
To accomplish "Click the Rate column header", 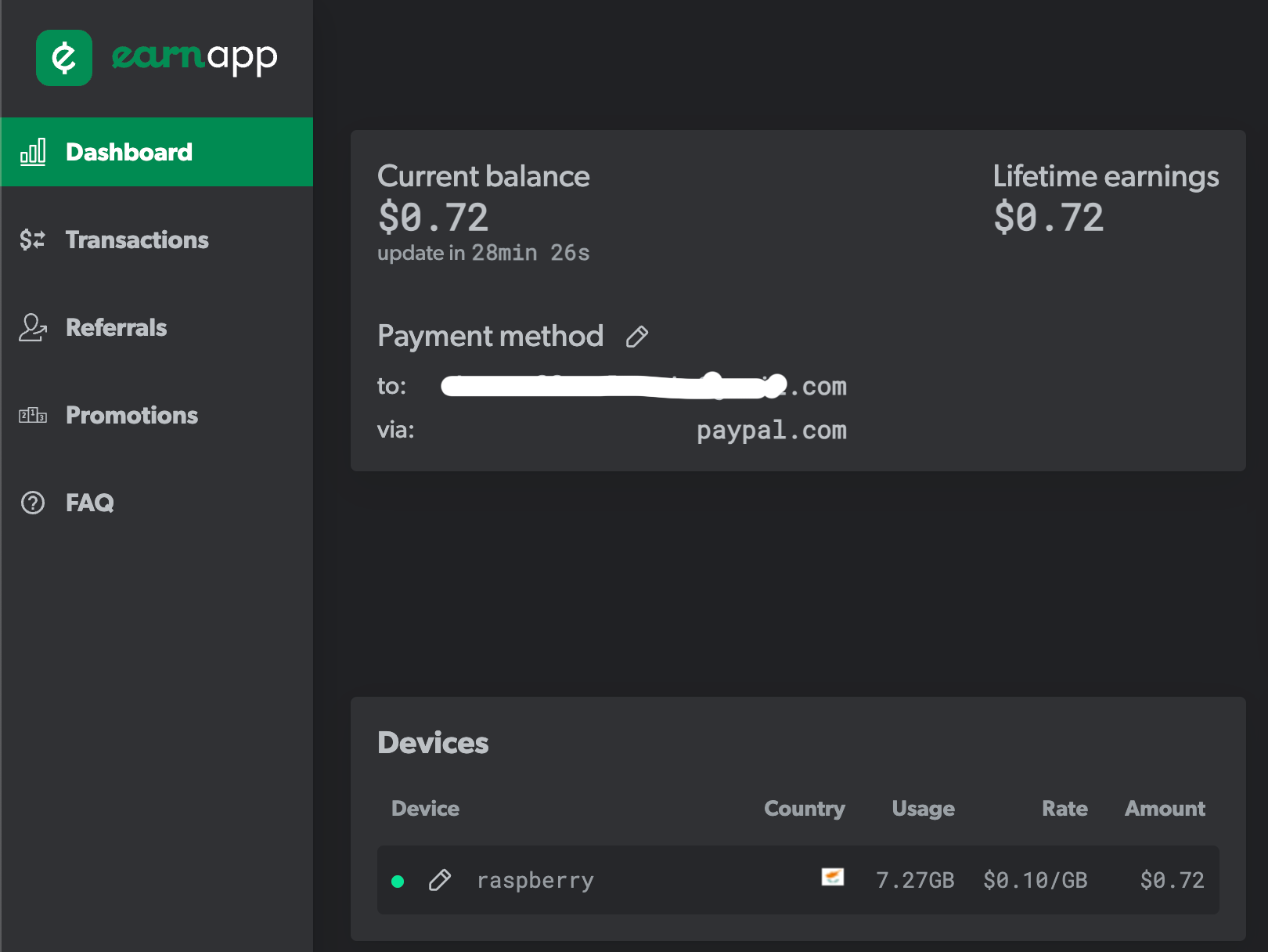I will pyautogui.click(x=1064, y=809).
